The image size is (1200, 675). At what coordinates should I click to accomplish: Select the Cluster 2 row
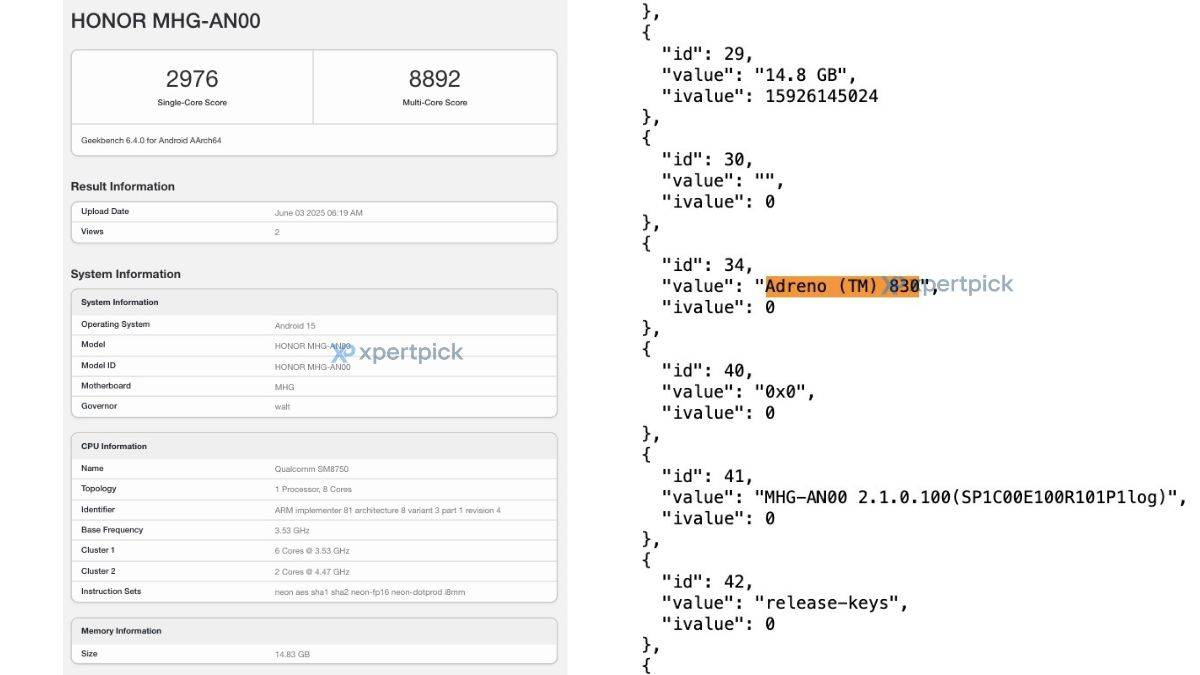click(x=313, y=571)
